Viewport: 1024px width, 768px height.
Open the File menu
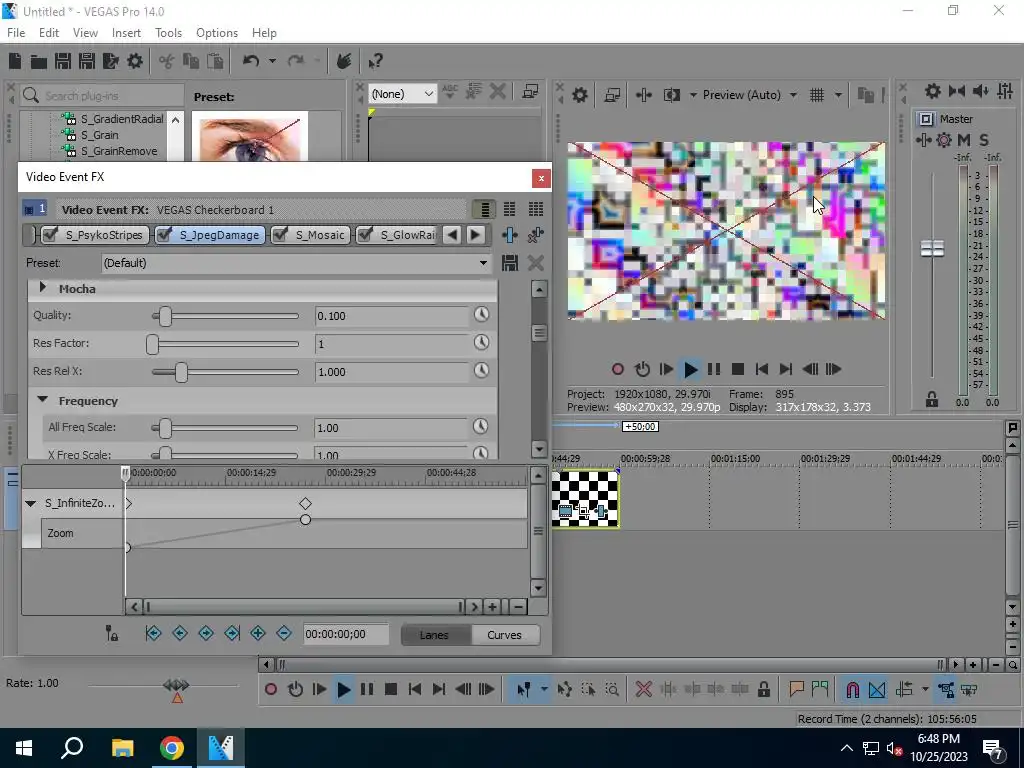click(x=16, y=33)
